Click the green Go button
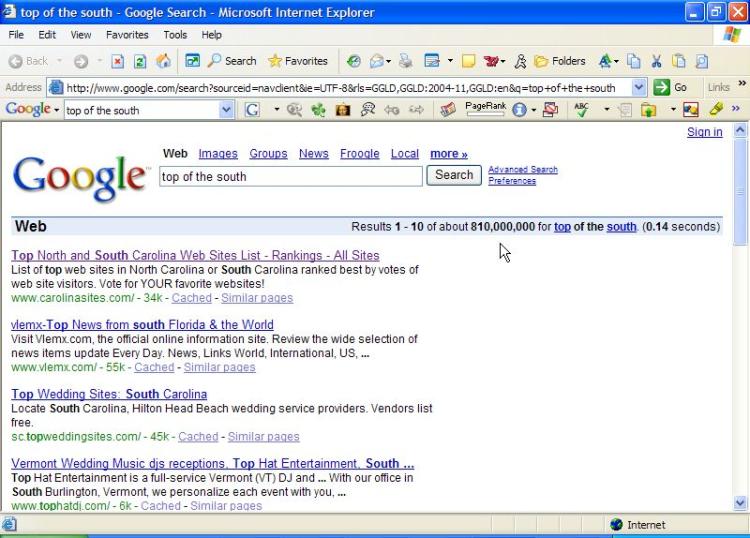The width and height of the screenshot is (750, 538). 671,88
